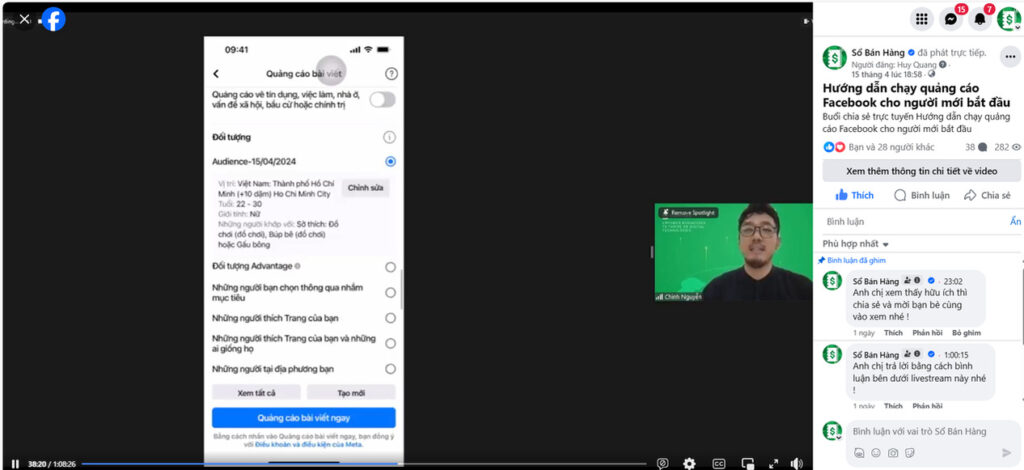This screenshot has width=1024, height=470.
Task: Select 'Những người bạn chọn thông qua nhắm mục tiêu'
Action: coord(391,292)
